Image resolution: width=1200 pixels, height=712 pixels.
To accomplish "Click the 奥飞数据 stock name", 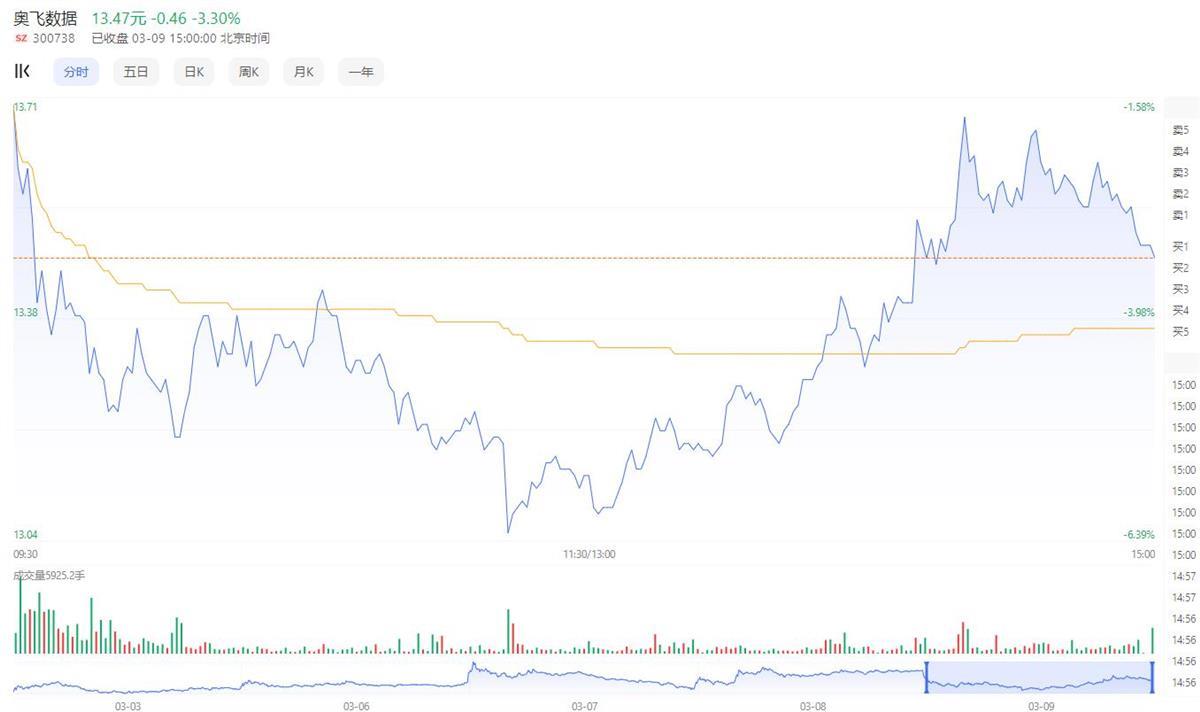I will (46, 18).
